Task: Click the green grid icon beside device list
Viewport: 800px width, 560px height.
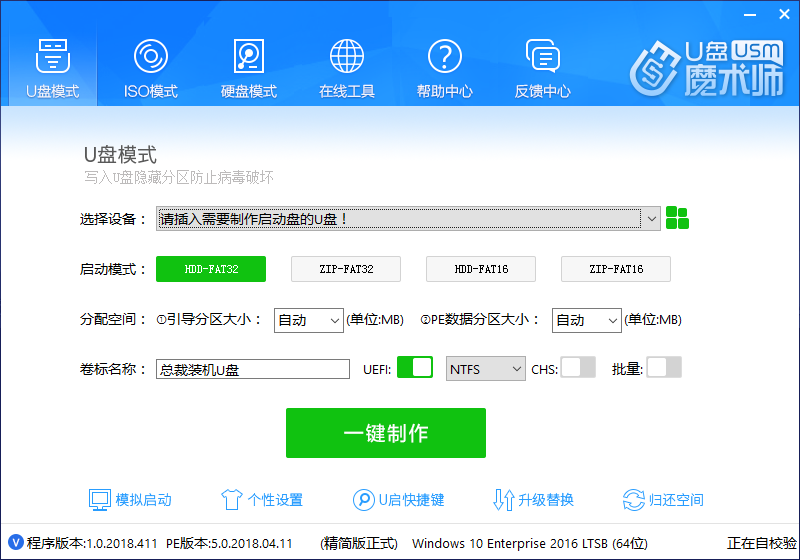Action: click(x=678, y=218)
